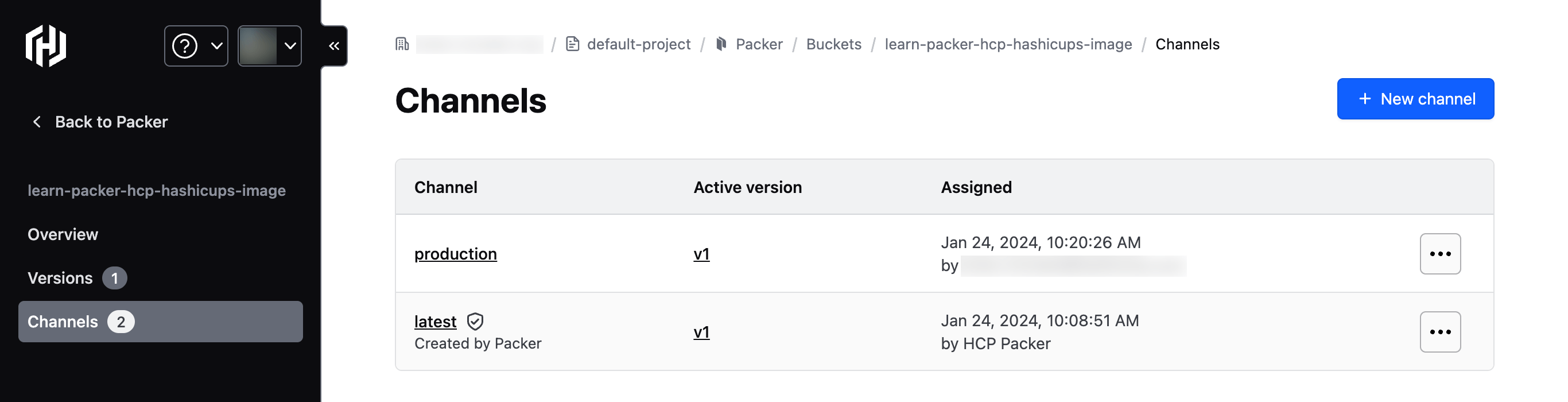1568x402 pixels.
Task: Click the back arrow beside Back to Packer
Action: click(x=37, y=122)
